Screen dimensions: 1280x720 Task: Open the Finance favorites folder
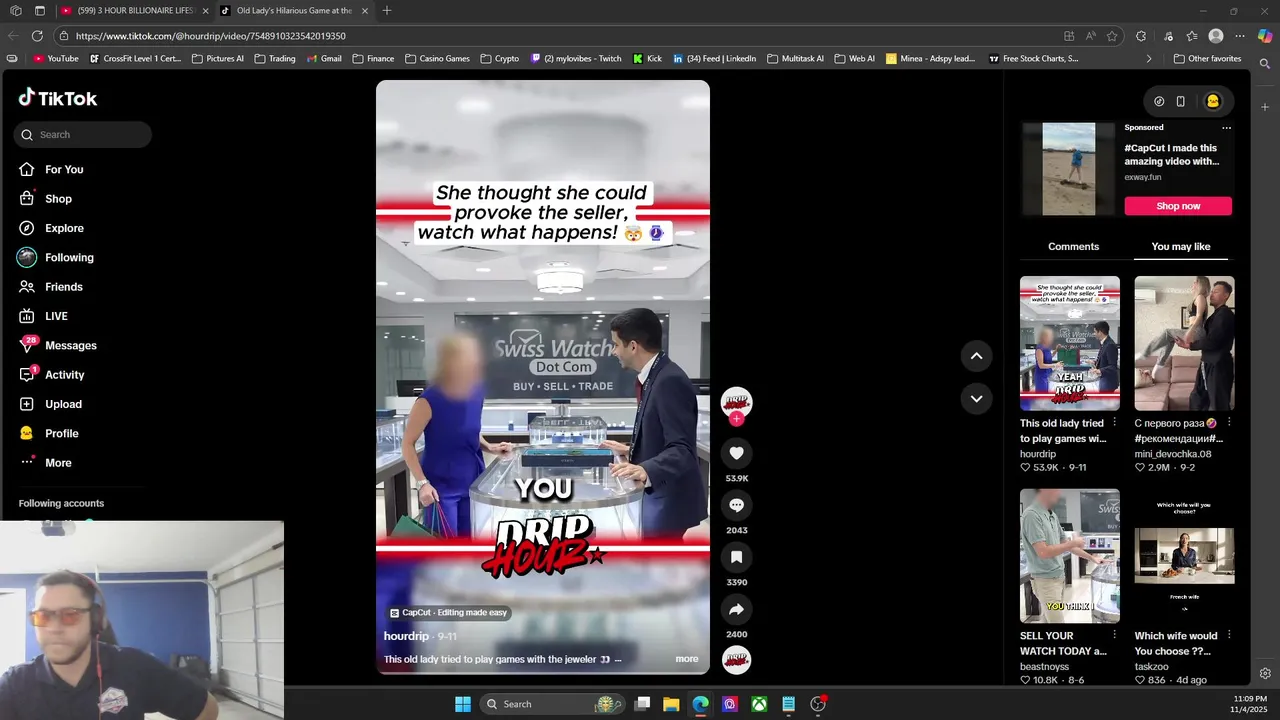[x=373, y=59]
